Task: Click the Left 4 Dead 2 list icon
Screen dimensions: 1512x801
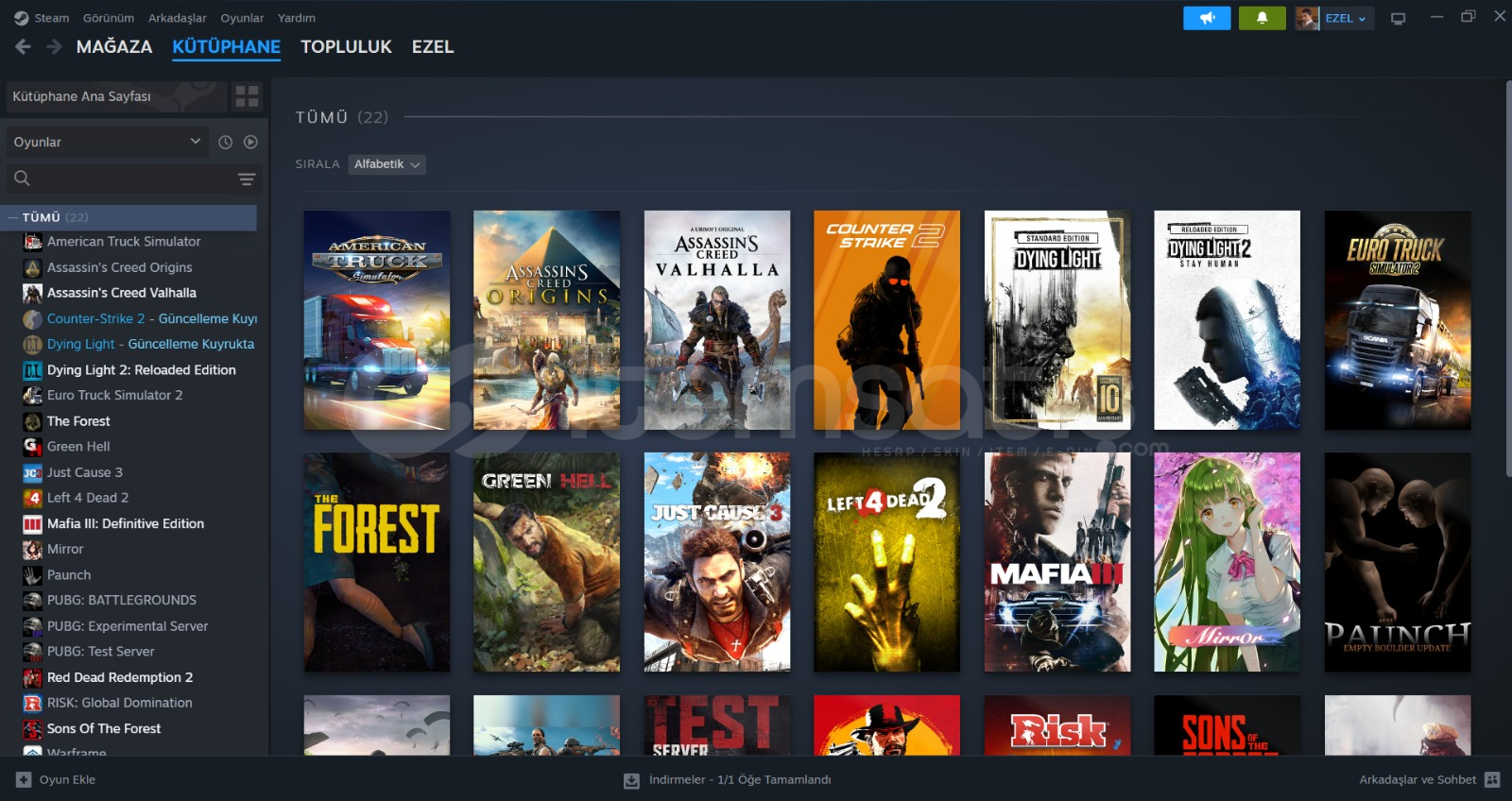Action: tap(32, 498)
